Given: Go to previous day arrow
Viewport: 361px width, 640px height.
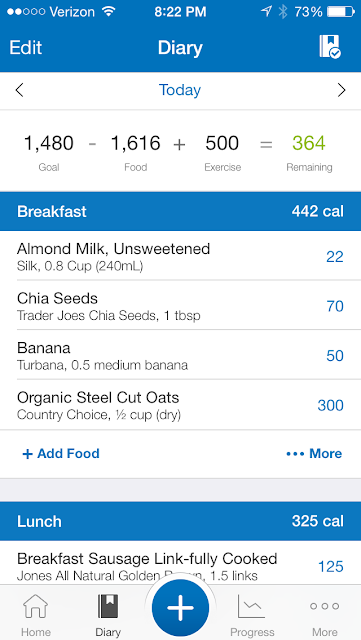Looking at the screenshot, I should tap(19, 90).
